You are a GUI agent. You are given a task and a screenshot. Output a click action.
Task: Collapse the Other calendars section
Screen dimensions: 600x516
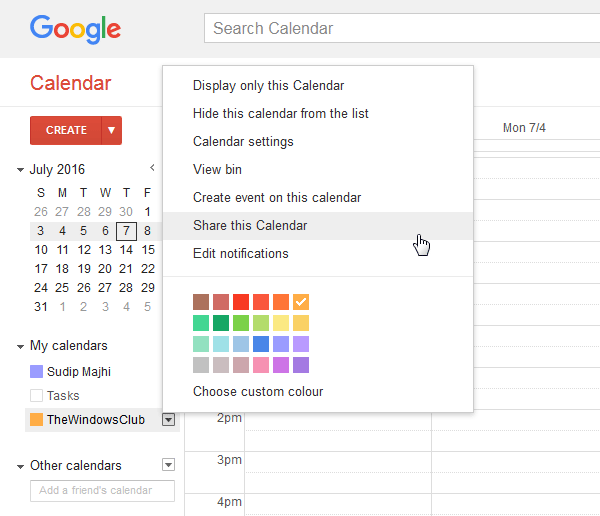click(20, 466)
